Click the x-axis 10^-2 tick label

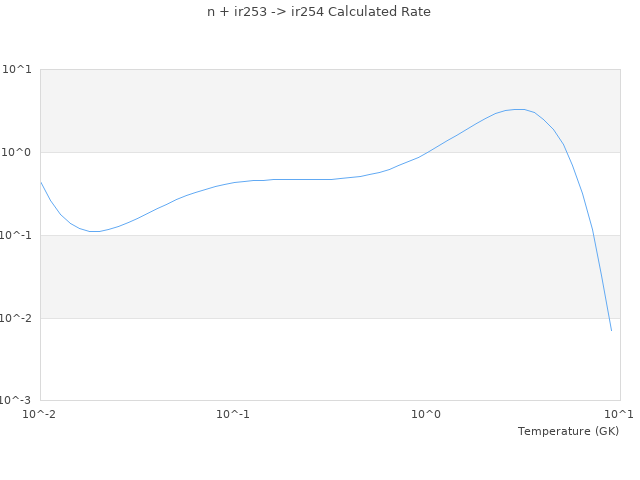point(40,414)
